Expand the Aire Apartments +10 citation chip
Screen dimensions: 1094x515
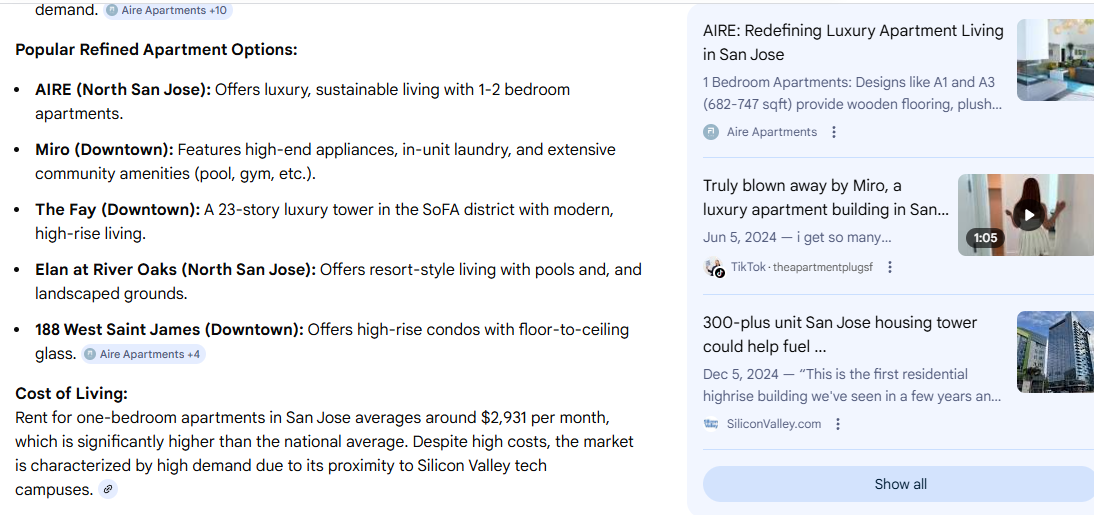pos(167,11)
